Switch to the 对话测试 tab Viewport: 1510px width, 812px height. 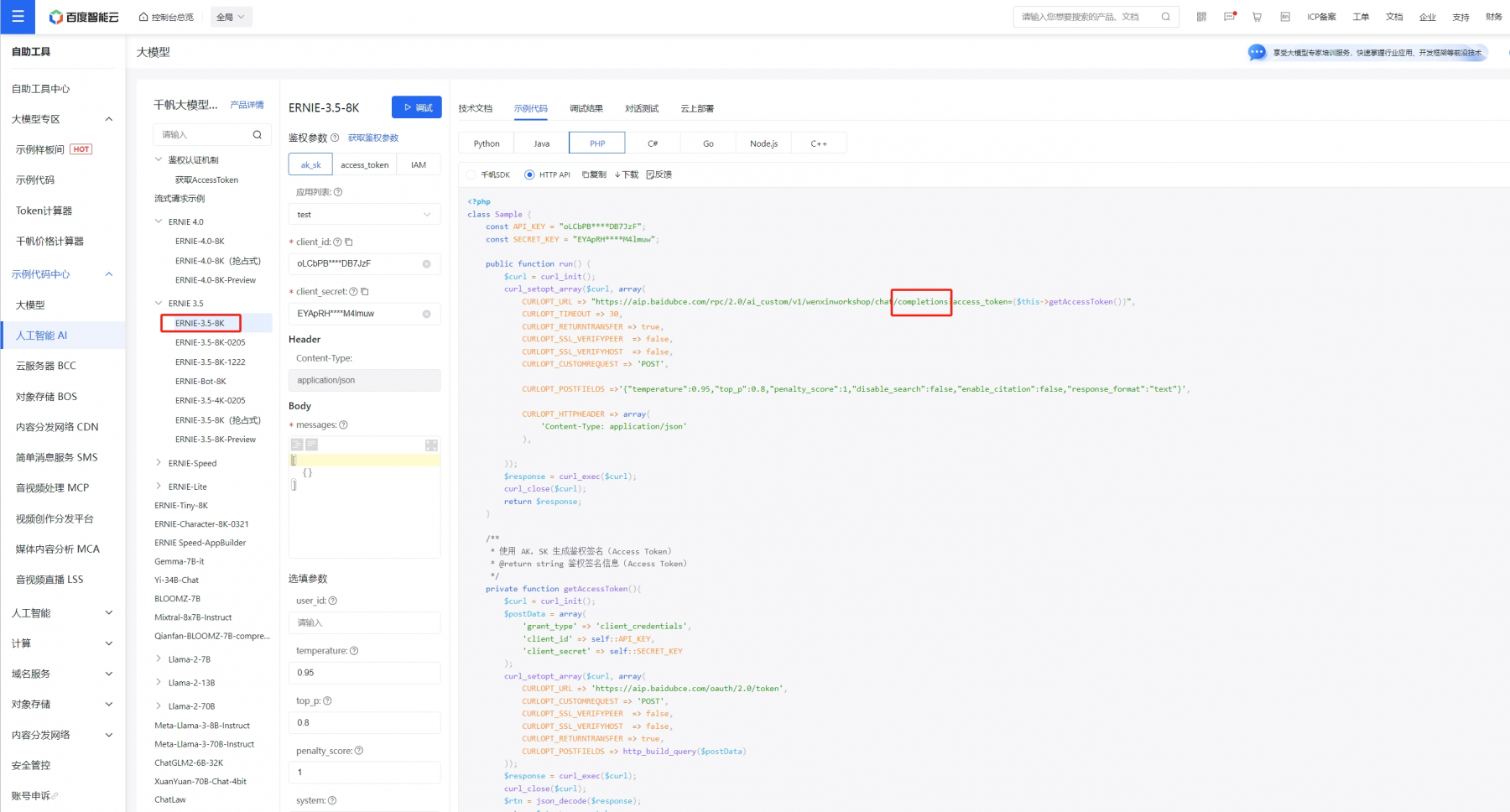coord(642,109)
